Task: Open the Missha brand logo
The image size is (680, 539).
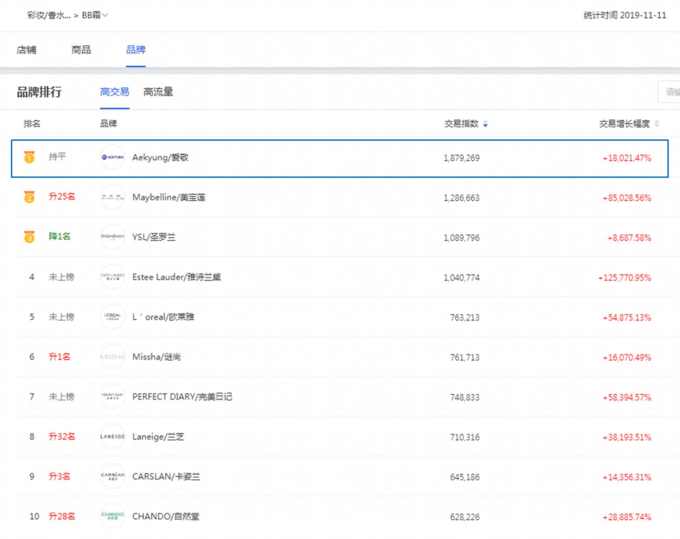Action: click(x=113, y=356)
